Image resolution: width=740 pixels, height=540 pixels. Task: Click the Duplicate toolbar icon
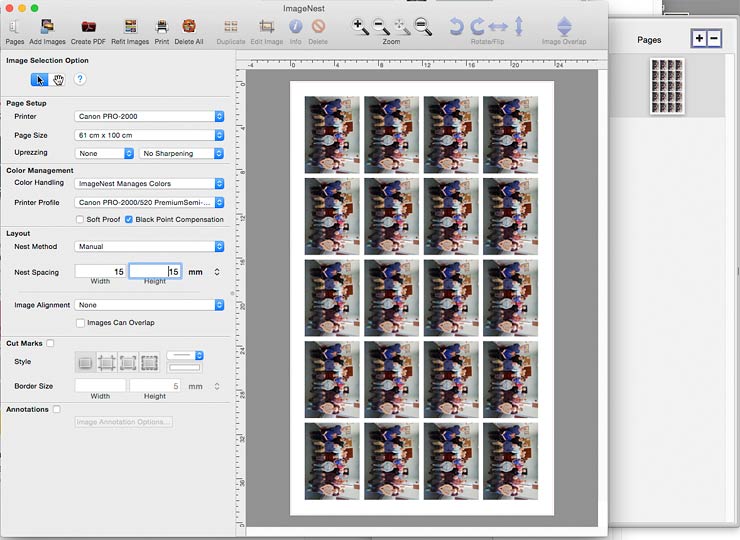tap(231, 31)
